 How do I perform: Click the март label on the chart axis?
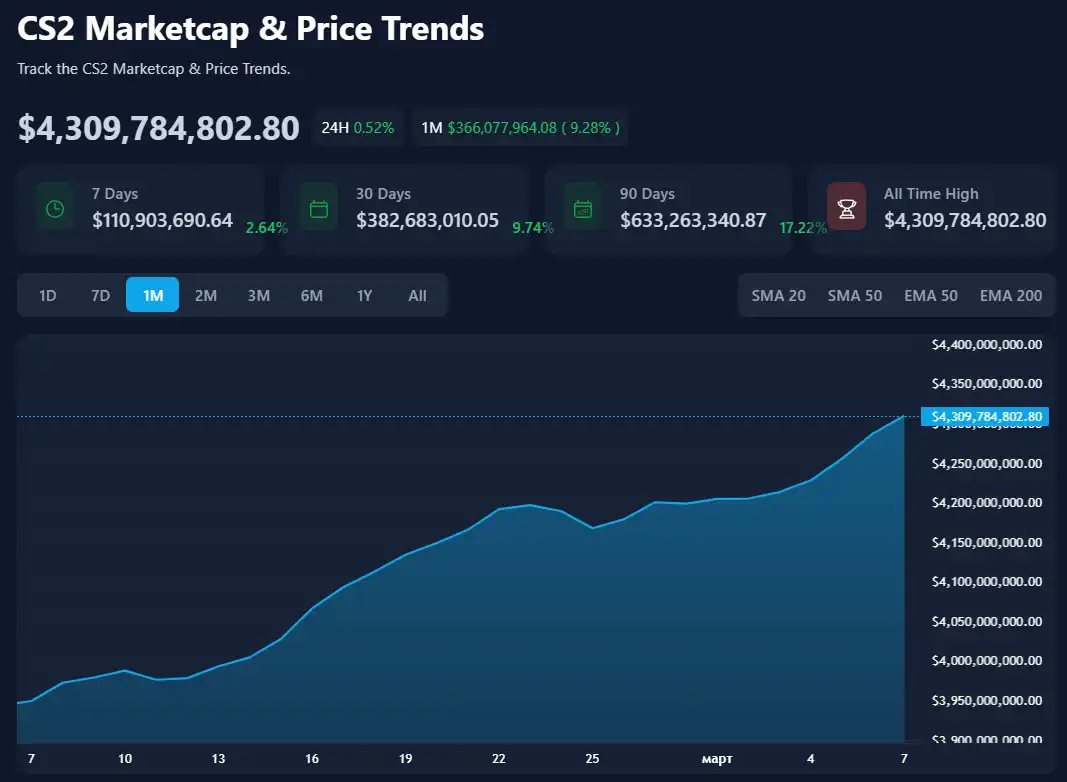point(717,759)
